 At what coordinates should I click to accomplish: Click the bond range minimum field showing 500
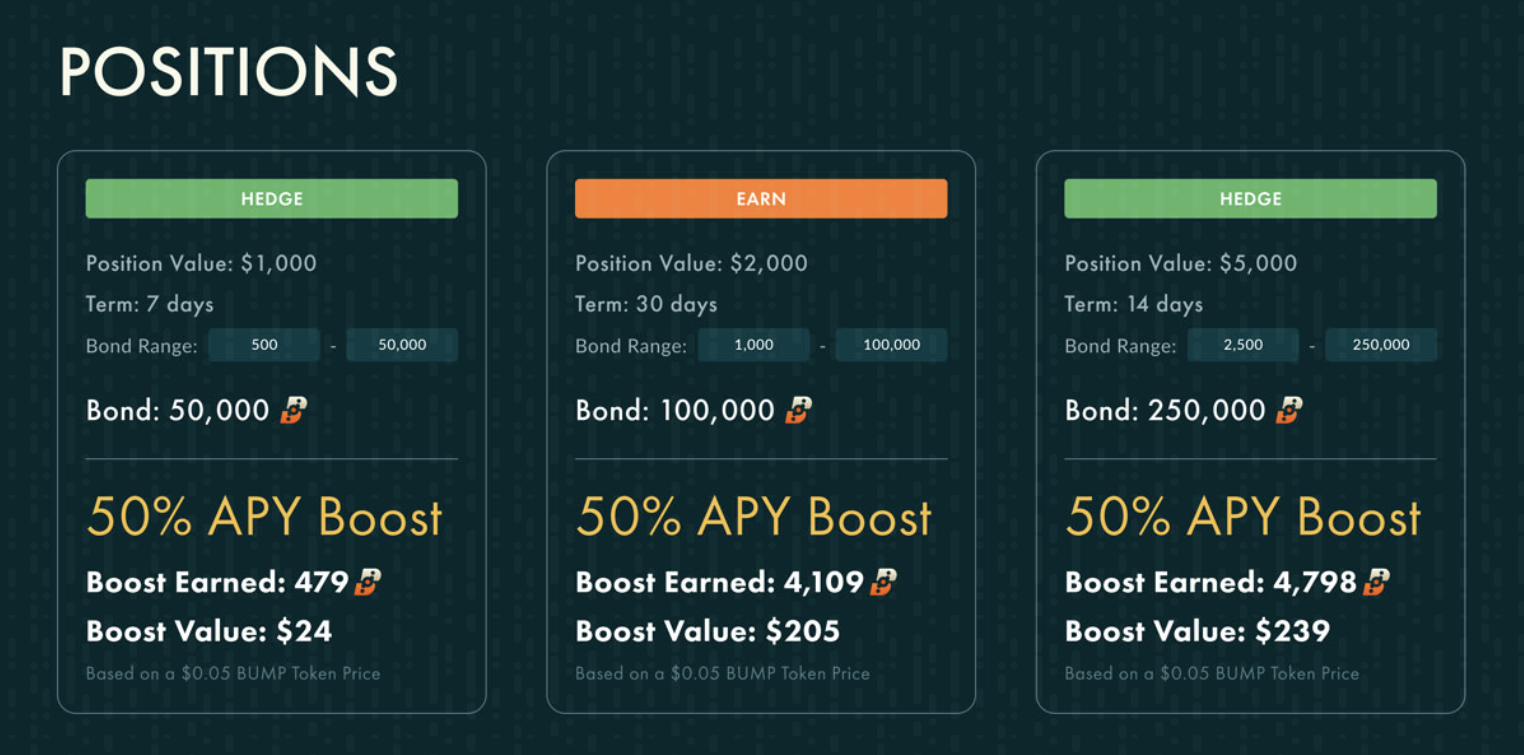pyautogui.click(x=265, y=345)
